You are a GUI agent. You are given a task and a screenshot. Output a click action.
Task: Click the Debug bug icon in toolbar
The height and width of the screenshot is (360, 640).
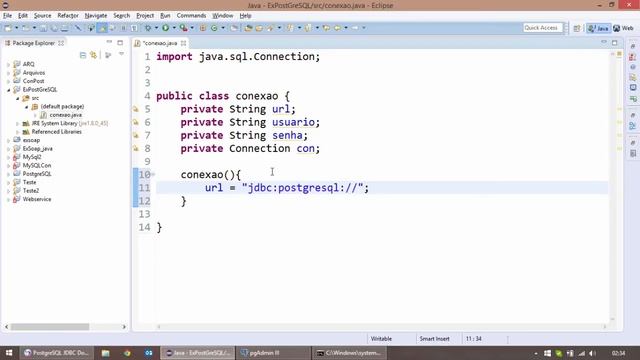tap(148, 28)
